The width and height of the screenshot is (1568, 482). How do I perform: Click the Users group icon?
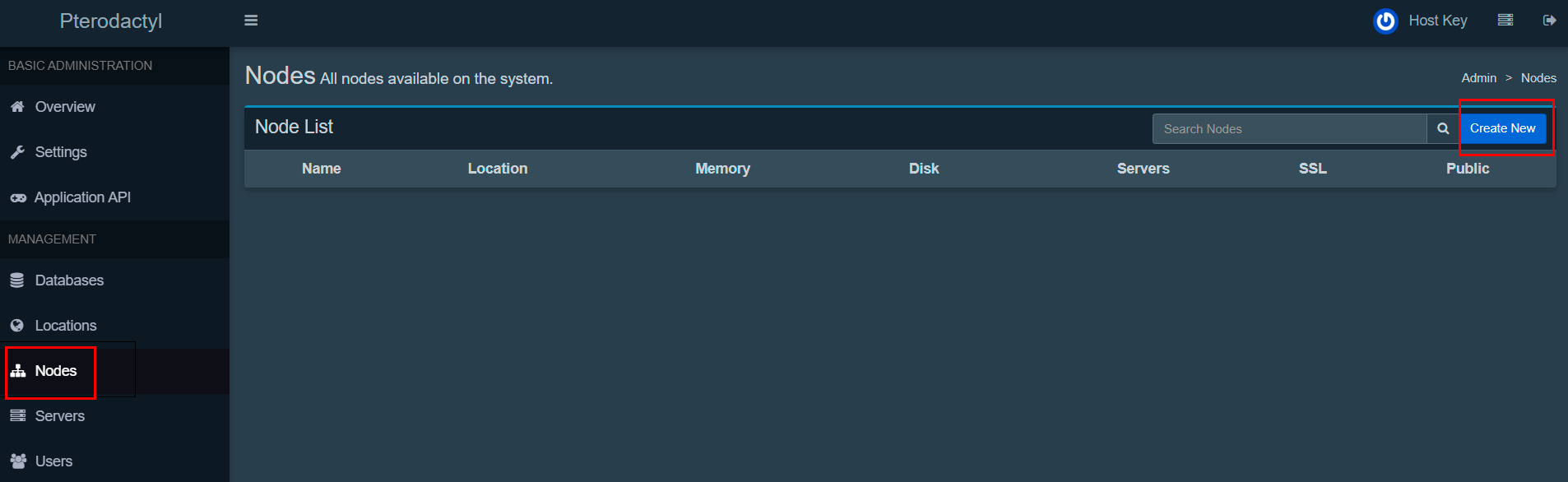point(18,461)
